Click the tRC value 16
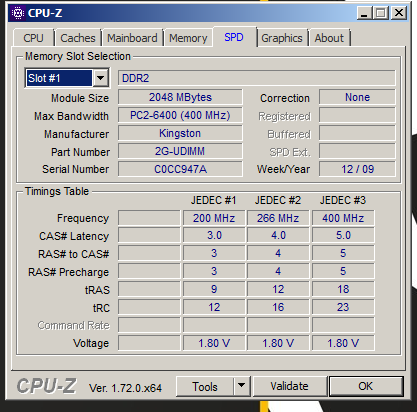Screen dimensions: 417x412 click(x=278, y=307)
